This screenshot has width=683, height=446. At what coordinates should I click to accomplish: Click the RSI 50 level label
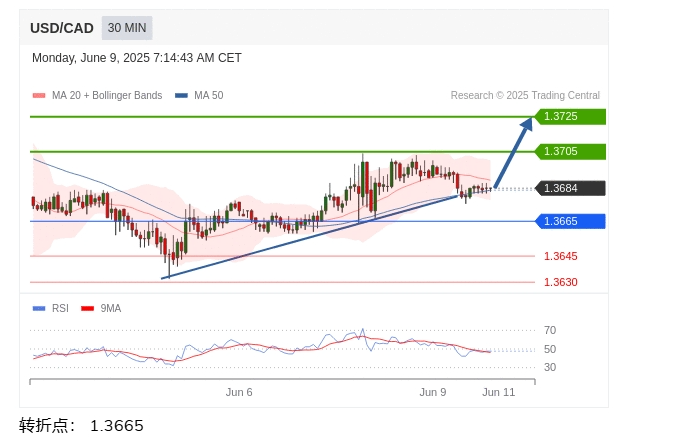click(x=550, y=349)
